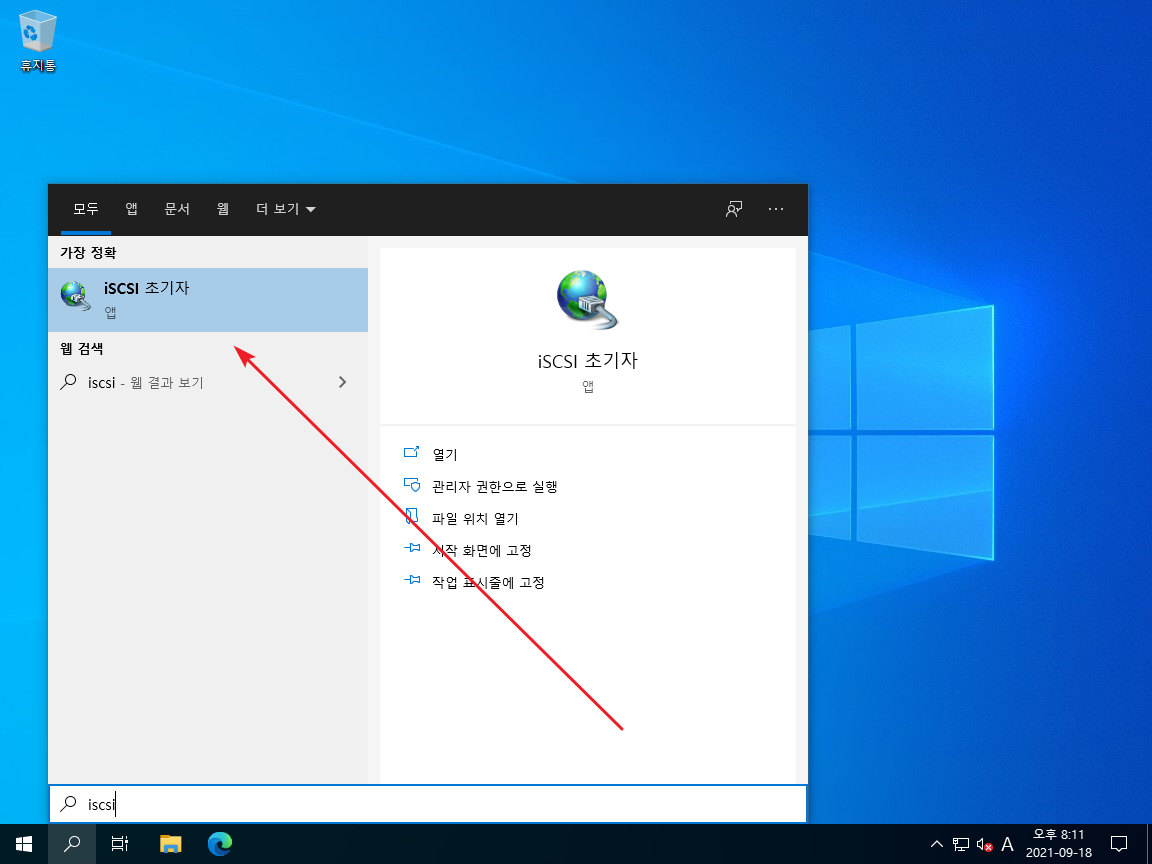The width and height of the screenshot is (1152, 864).
Task: Switch input mode via the 'A' IME indicator
Action: pyautogui.click(x=1007, y=844)
